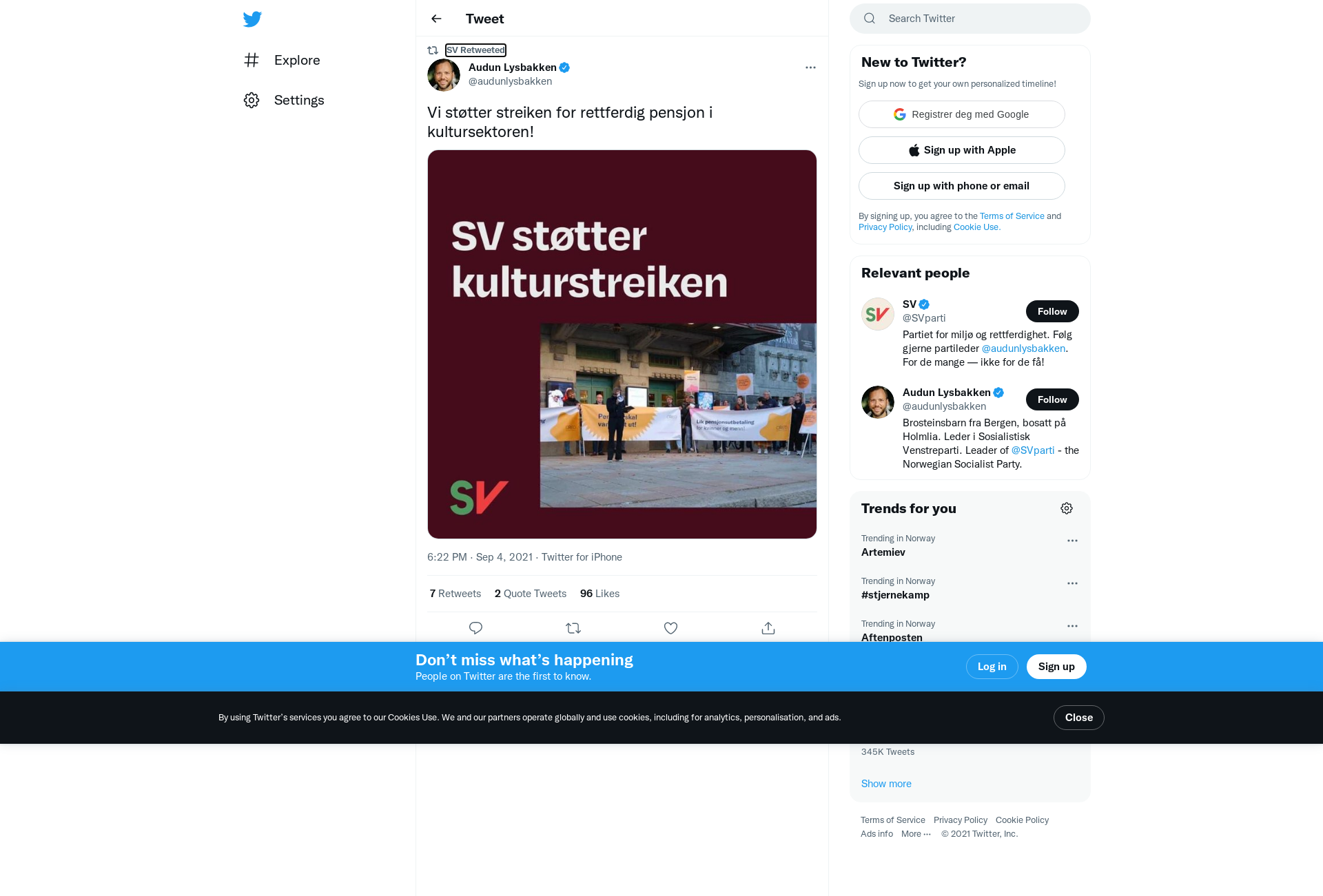Image resolution: width=1323 pixels, height=896 pixels.
Task: Follow the SV account
Action: click(x=1052, y=311)
